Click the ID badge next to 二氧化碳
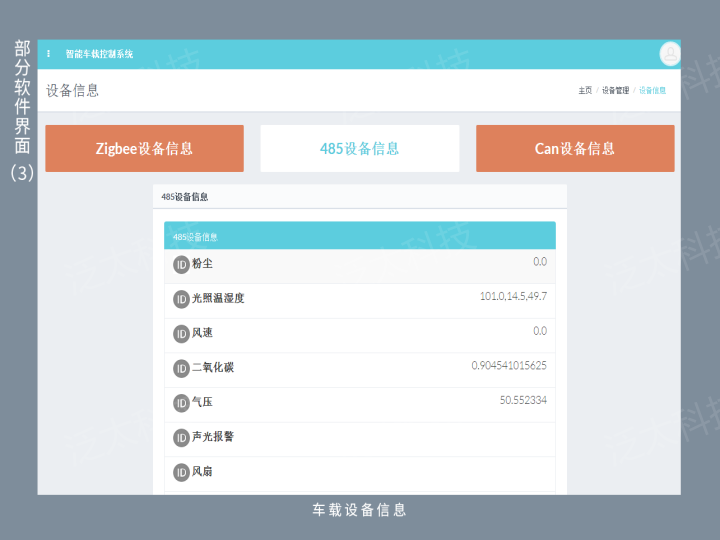 [x=181, y=368]
